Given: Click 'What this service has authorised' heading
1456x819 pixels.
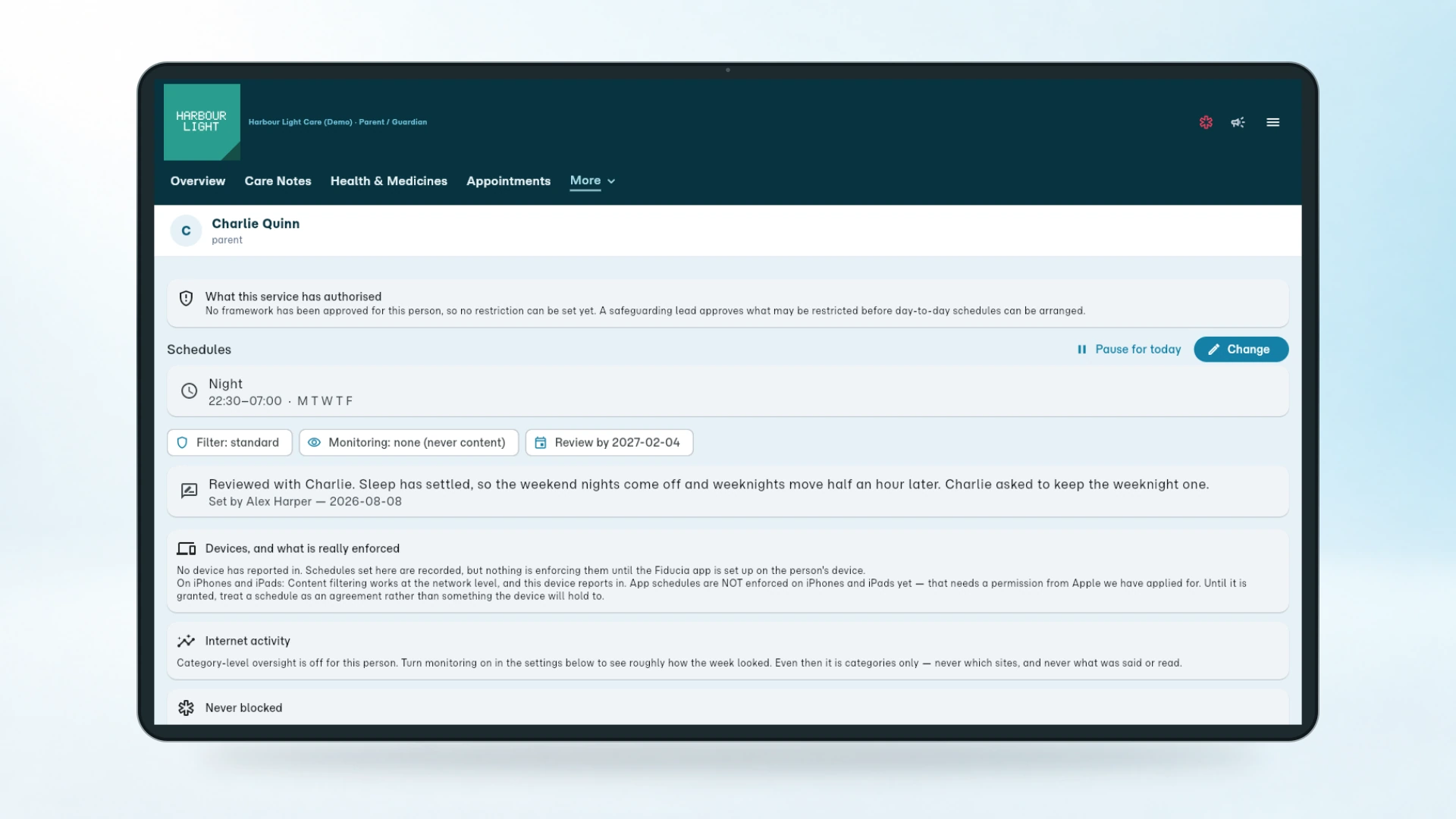Looking at the screenshot, I should coord(293,297).
